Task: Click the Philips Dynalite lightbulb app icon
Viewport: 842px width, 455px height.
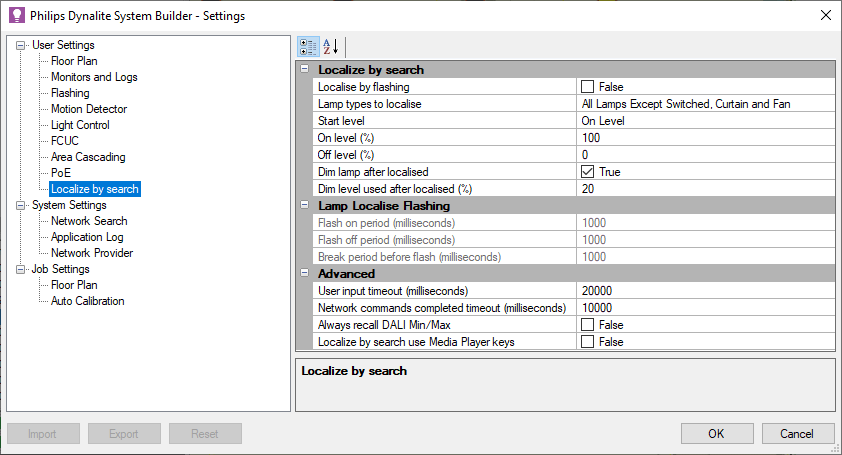Action: point(17,15)
